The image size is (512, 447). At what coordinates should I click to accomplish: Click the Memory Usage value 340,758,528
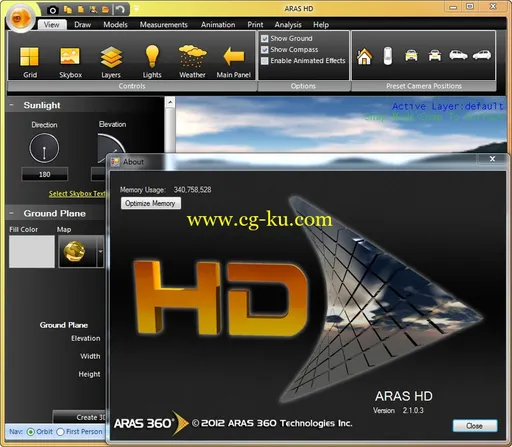[192, 190]
